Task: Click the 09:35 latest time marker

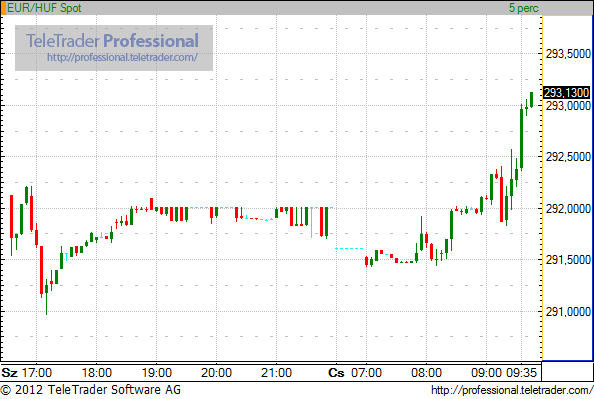Action: coord(522,373)
